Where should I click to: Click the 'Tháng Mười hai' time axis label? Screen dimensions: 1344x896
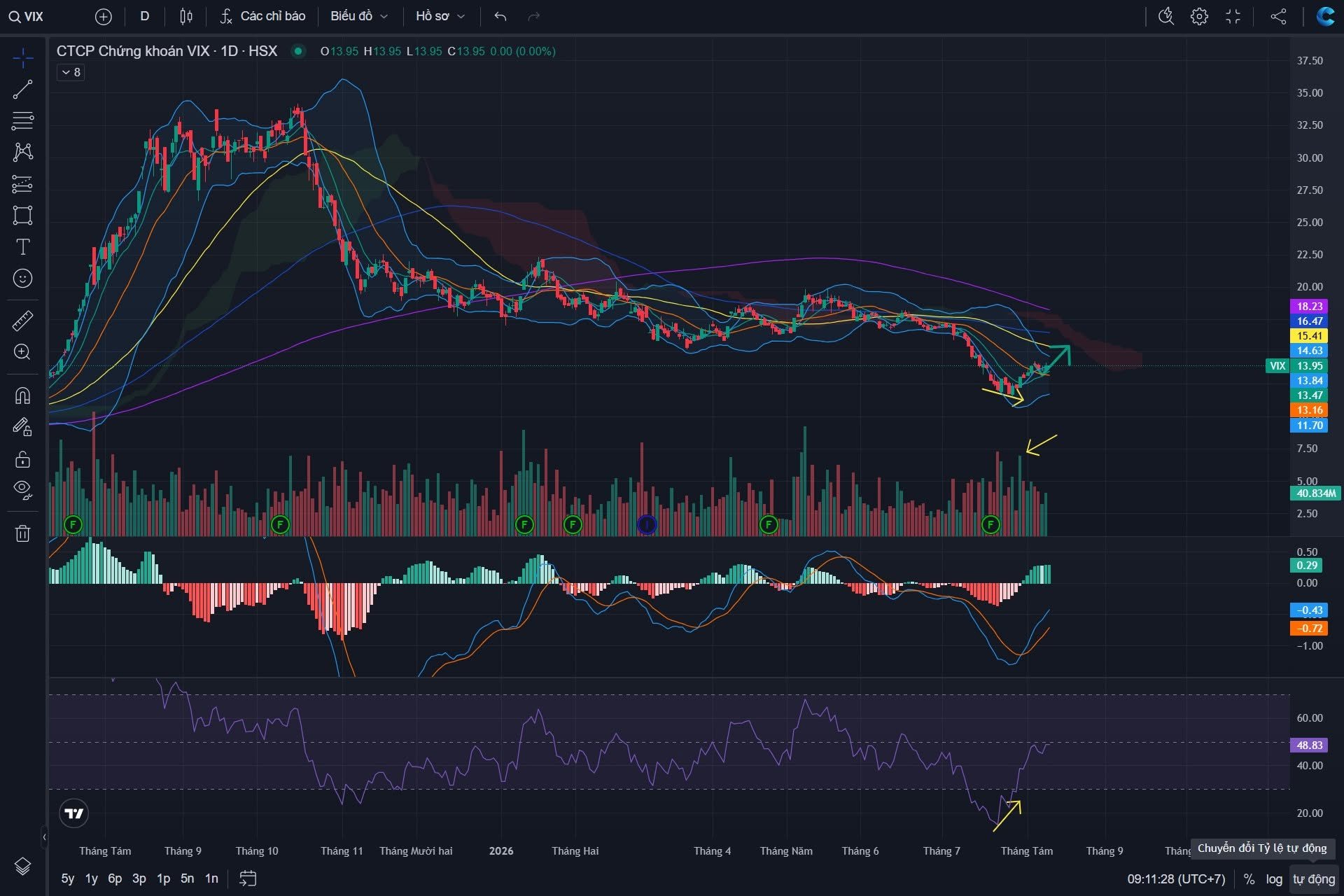pyautogui.click(x=416, y=851)
